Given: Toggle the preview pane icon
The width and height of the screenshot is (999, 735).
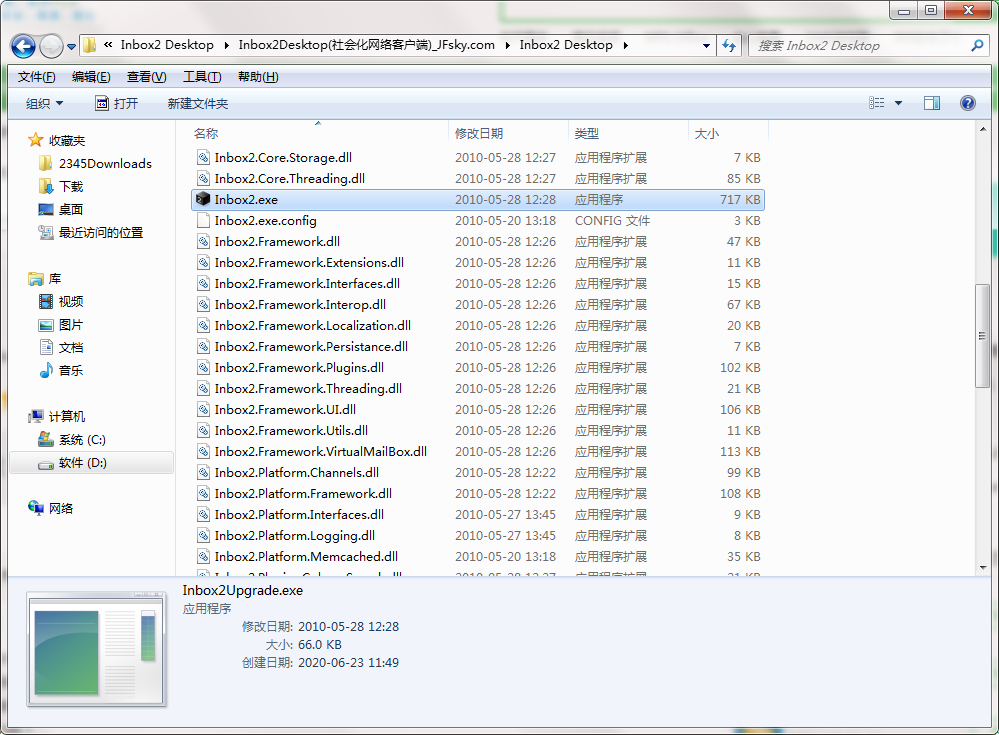Looking at the screenshot, I should pos(932,103).
